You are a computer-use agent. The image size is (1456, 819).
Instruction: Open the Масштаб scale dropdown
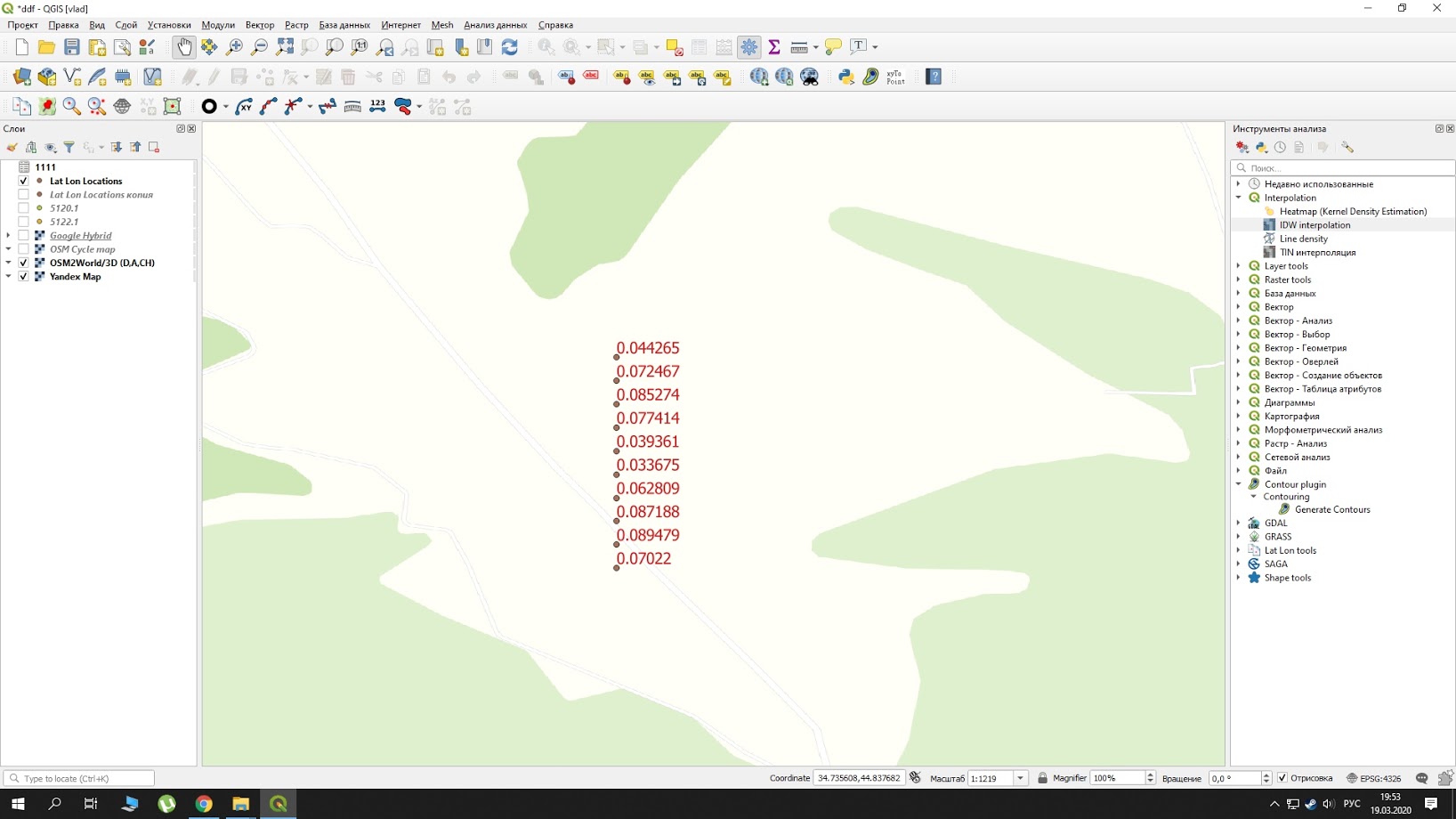point(1020,778)
